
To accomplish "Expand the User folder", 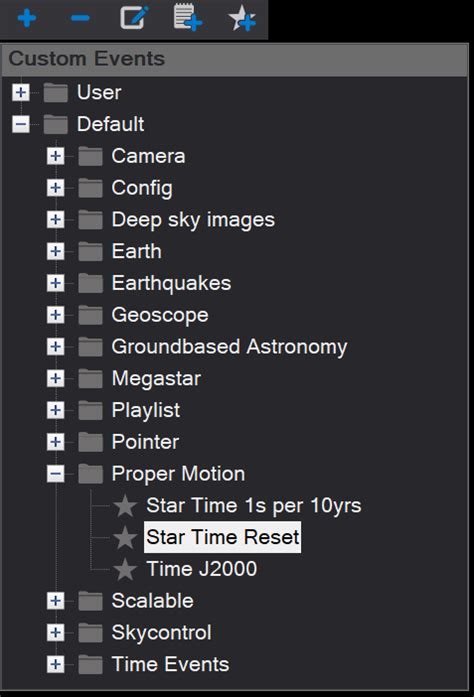I will pos(20,92).
